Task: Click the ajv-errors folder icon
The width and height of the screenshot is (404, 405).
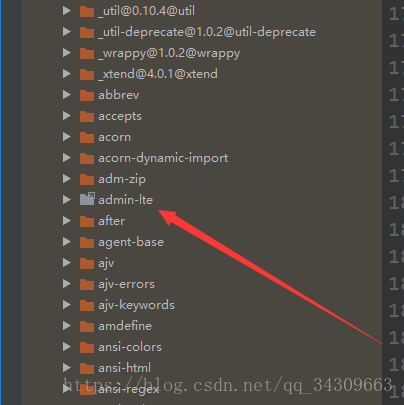Action: 87,284
